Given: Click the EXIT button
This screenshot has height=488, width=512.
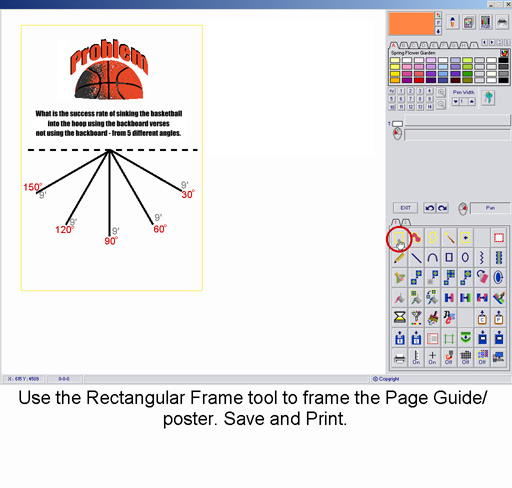Looking at the screenshot, I should pyautogui.click(x=405, y=208).
